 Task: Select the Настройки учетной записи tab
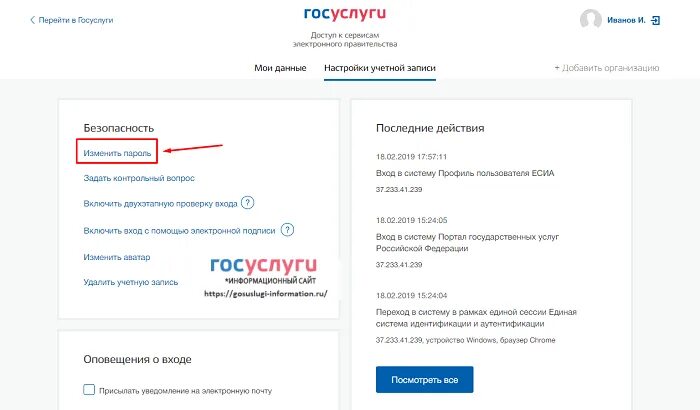click(380, 68)
